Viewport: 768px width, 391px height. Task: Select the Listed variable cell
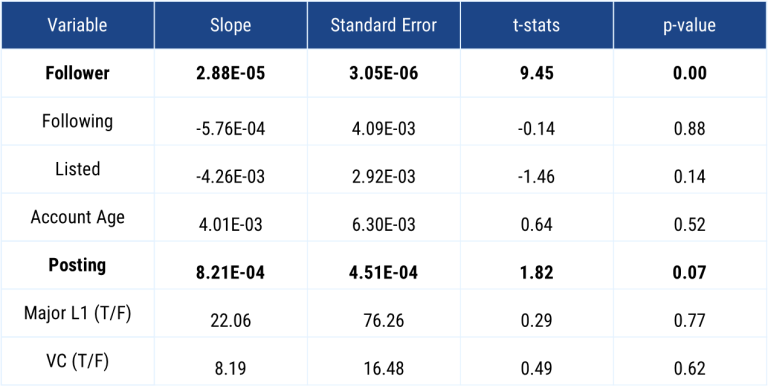(77, 169)
